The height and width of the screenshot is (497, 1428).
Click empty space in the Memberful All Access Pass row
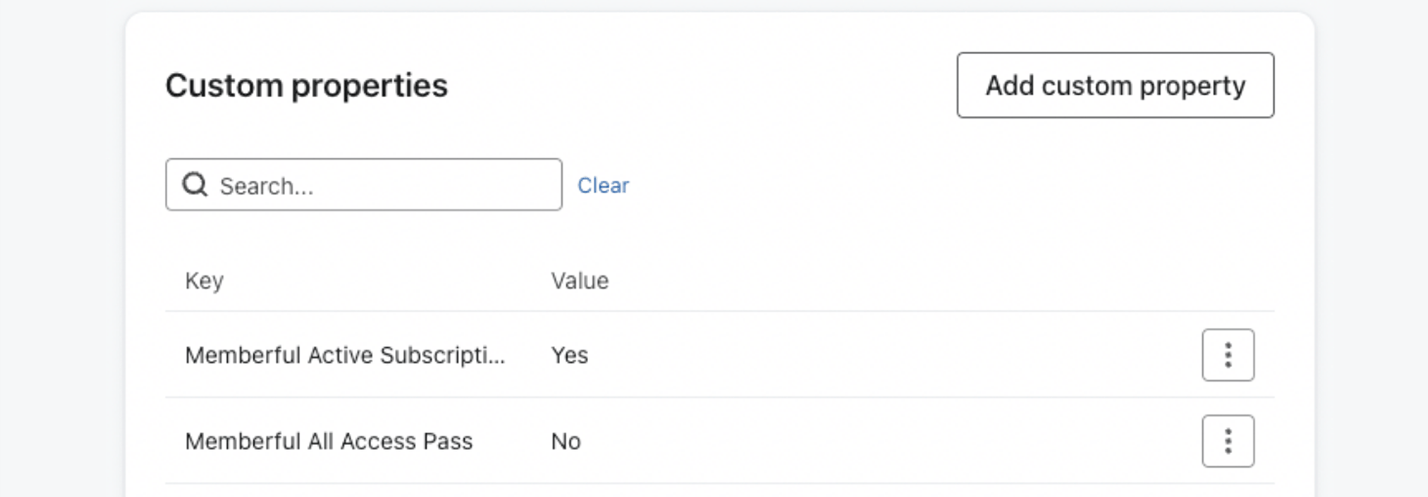pos(880,441)
